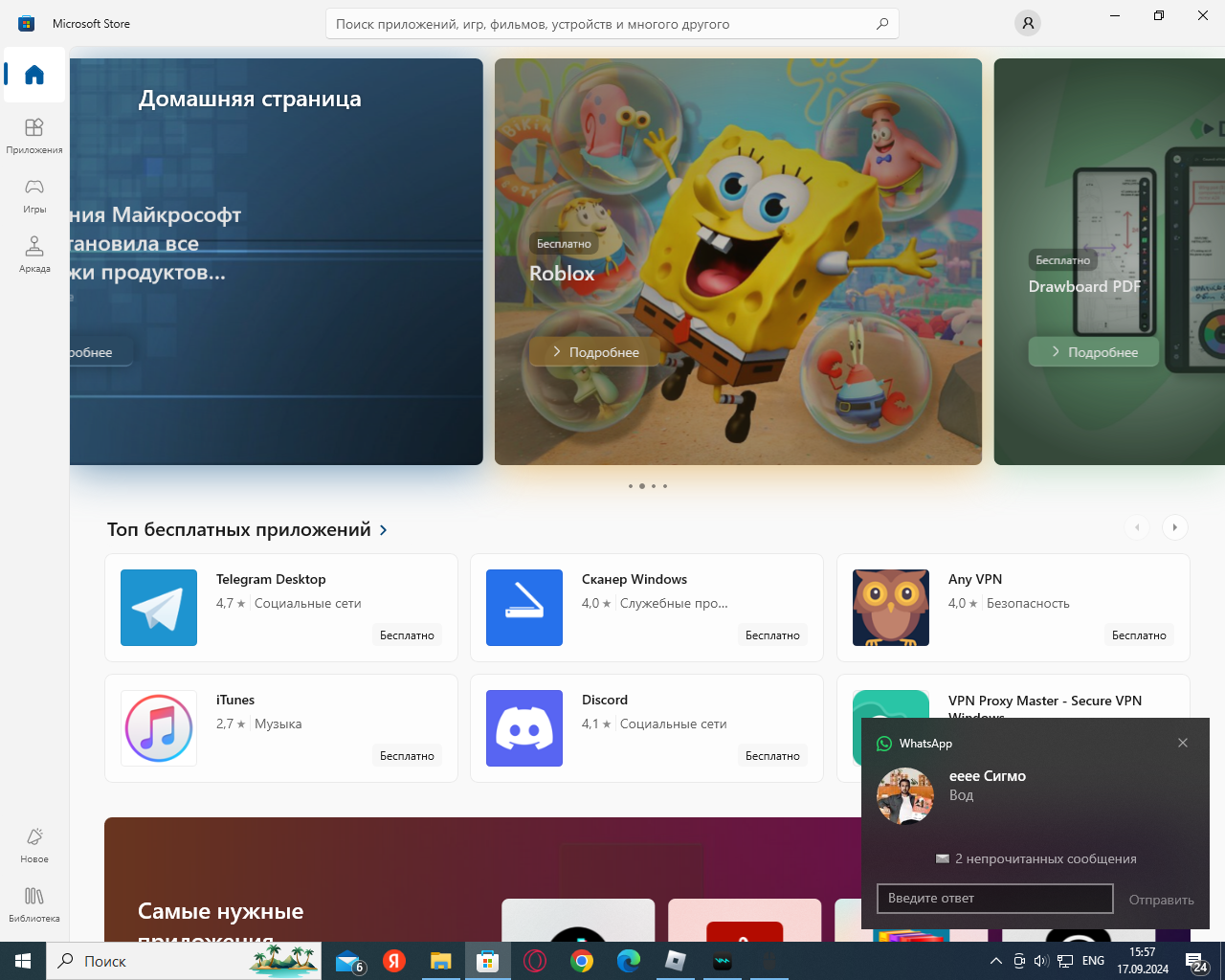The width and height of the screenshot is (1225, 980).
Task: Click Подробнее button on Drawboard PDF banner
Action: click(x=1094, y=352)
